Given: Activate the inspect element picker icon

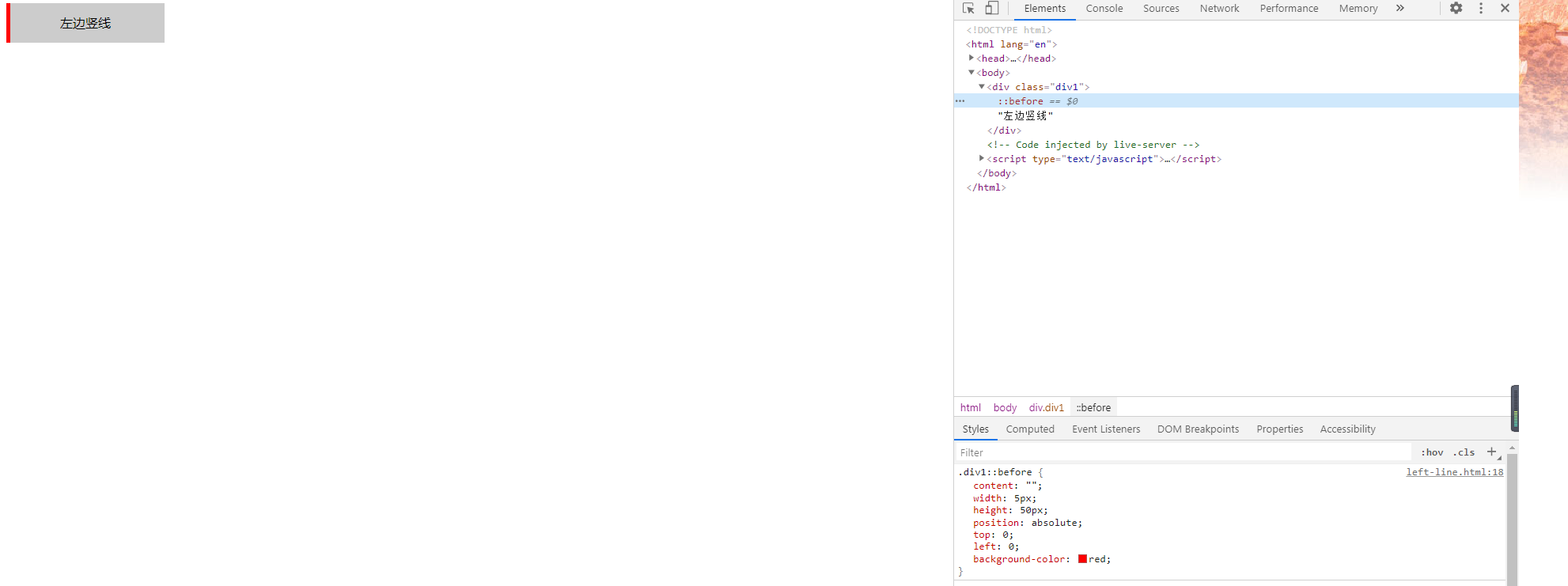Looking at the screenshot, I should click(968, 8).
